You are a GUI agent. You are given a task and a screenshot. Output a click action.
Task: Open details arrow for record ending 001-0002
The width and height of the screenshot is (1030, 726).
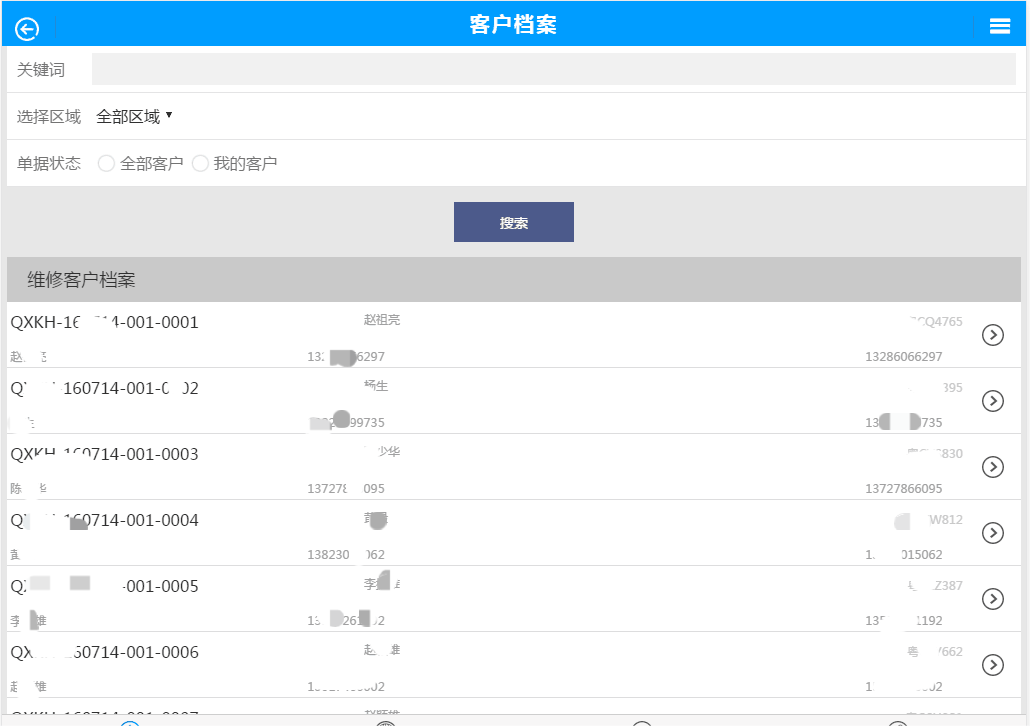tap(993, 401)
